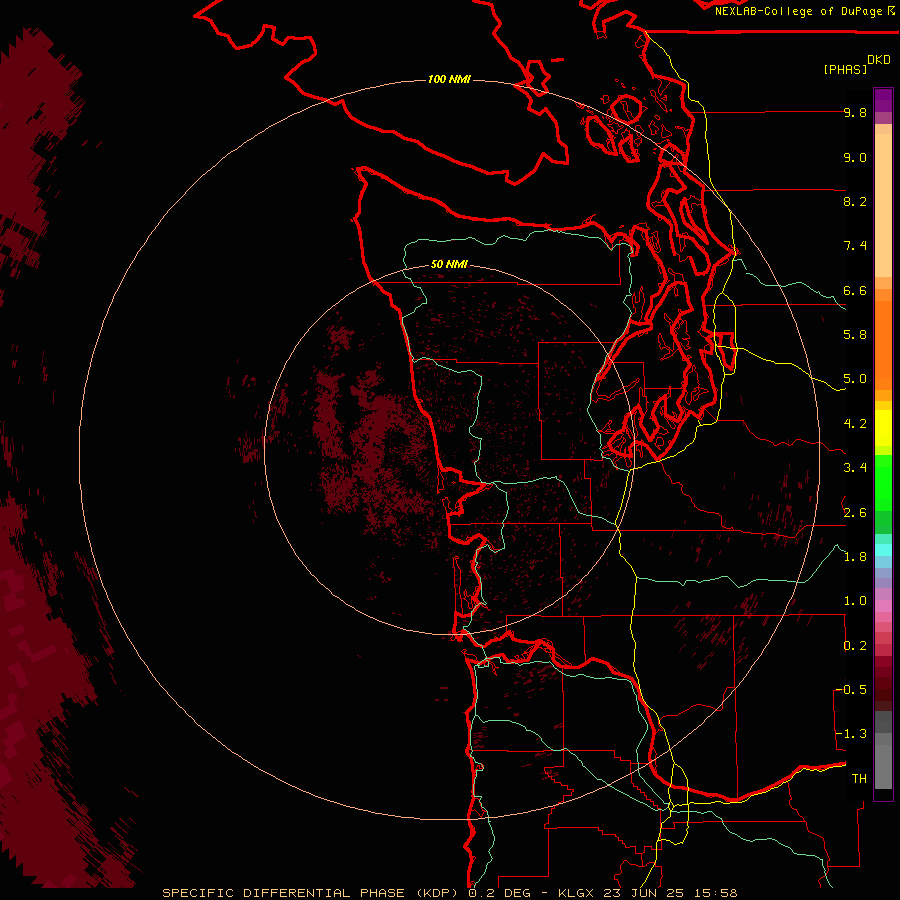900x900 pixels.
Task: Click the DKD legend heading
Action: click(879, 60)
